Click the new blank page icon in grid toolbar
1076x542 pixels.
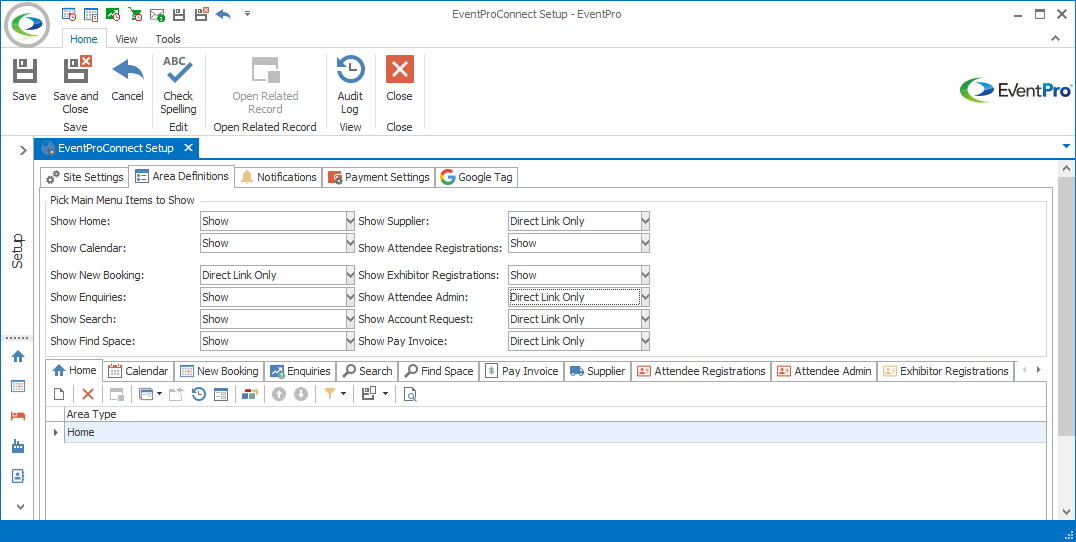pyautogui.click(x=60, y=394)
